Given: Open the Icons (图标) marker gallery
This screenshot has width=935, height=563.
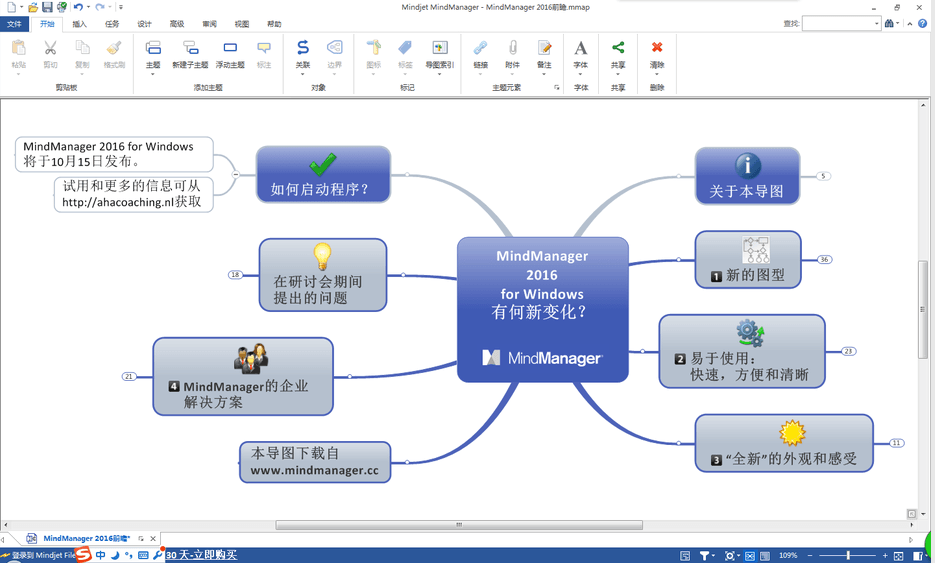Looking at the screenshot, I should (x=374, y=48).
